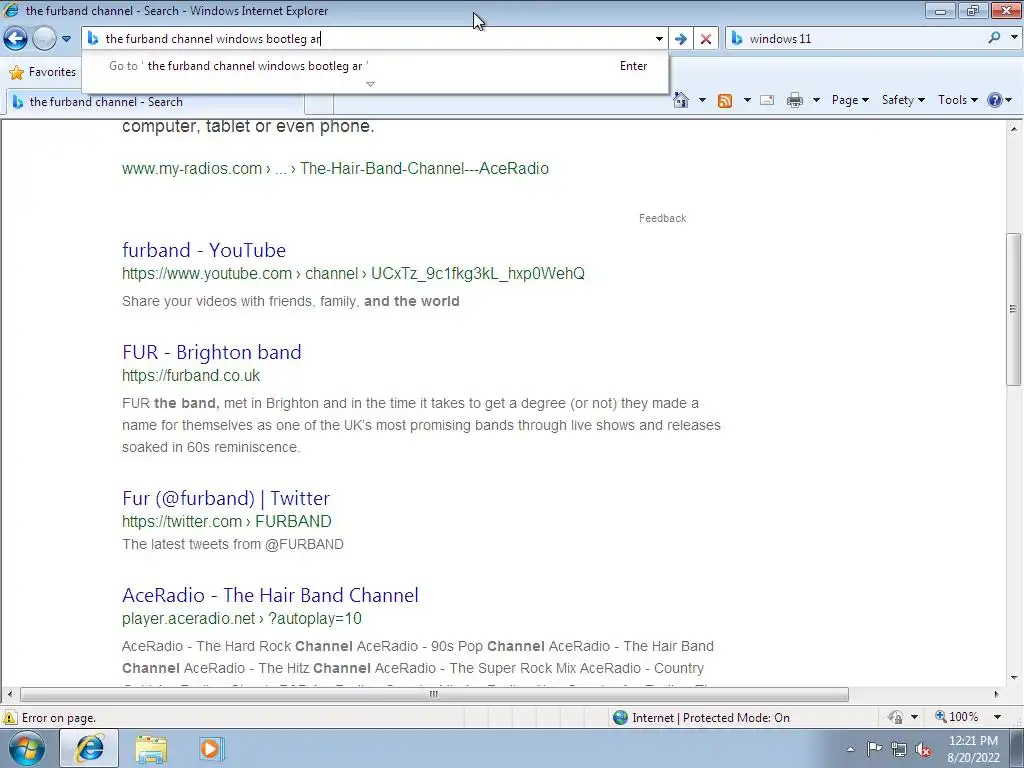Click the horizontal scrollbar left arrow

point(9,694)
